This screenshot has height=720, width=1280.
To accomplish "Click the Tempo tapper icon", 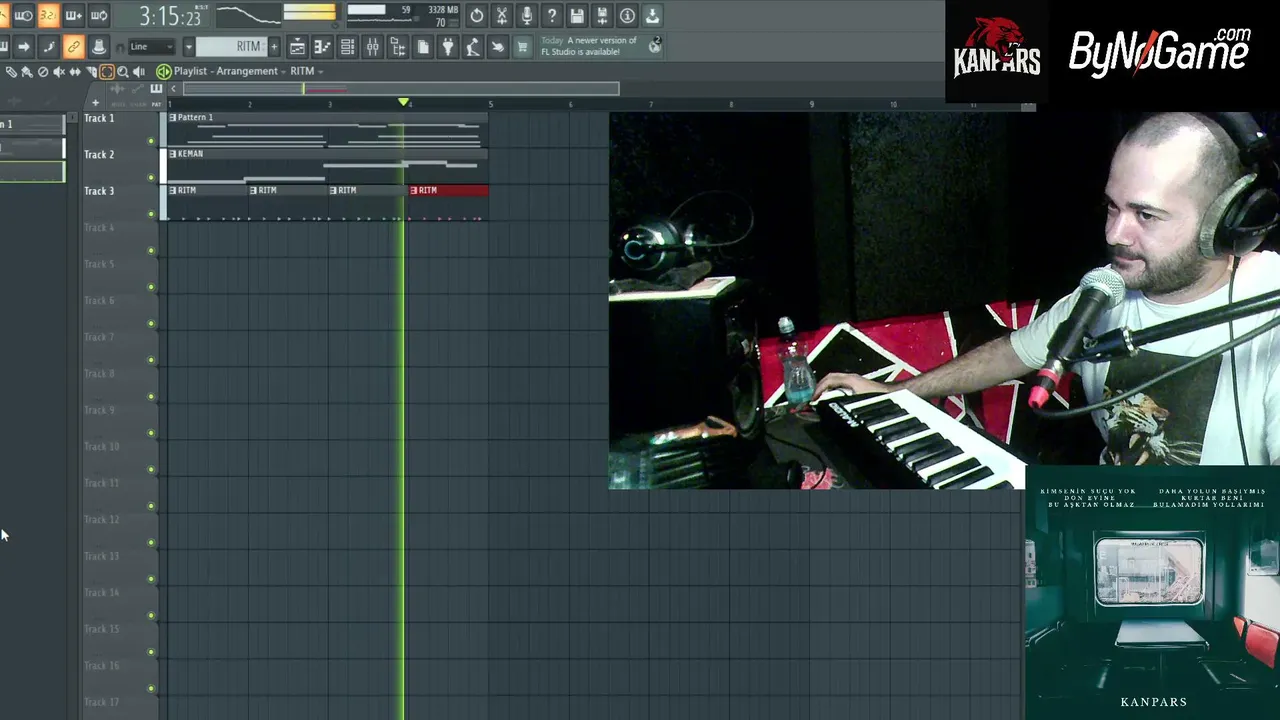I will coord(472,47).
